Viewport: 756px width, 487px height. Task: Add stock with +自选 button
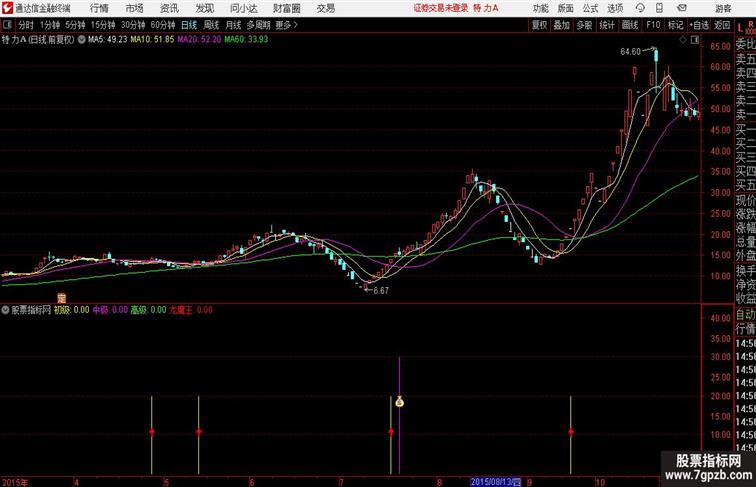[699, 25]
